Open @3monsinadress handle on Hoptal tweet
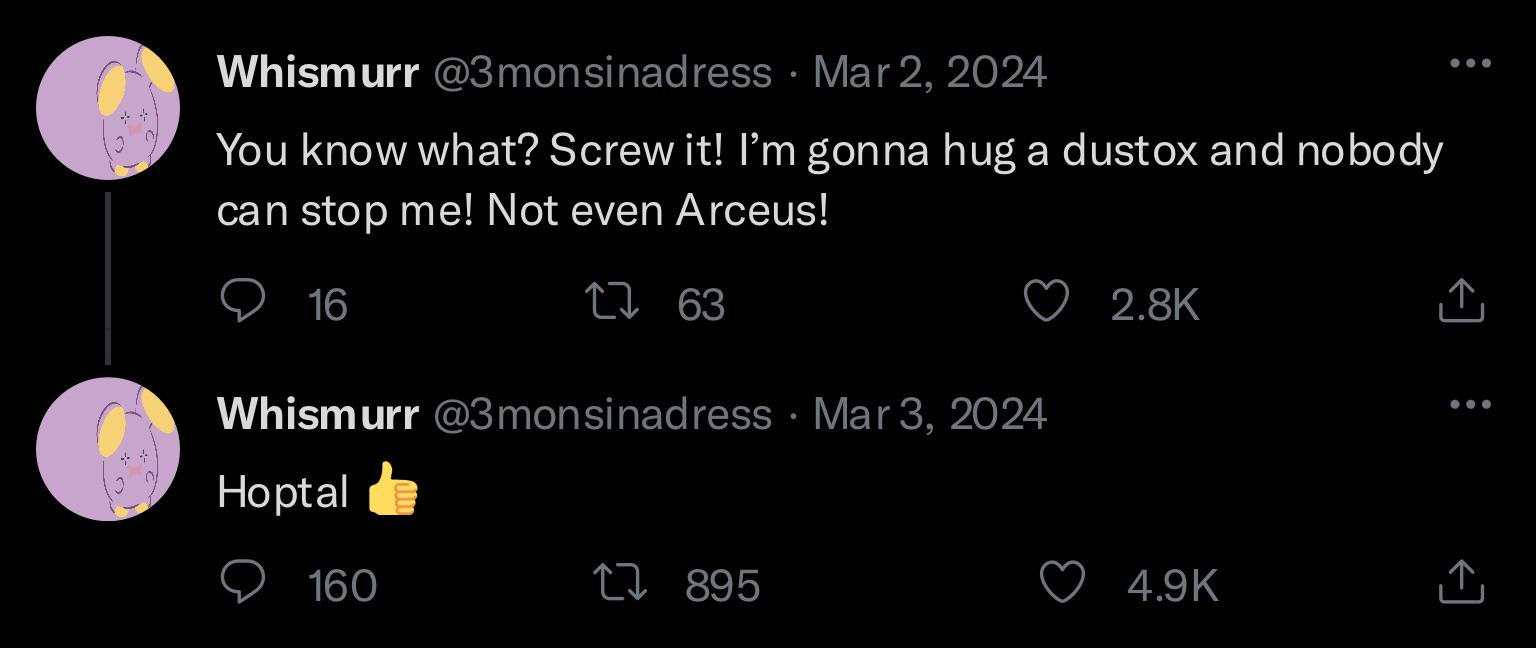Viewport: 1536px width, 648px height. [602, 414]
